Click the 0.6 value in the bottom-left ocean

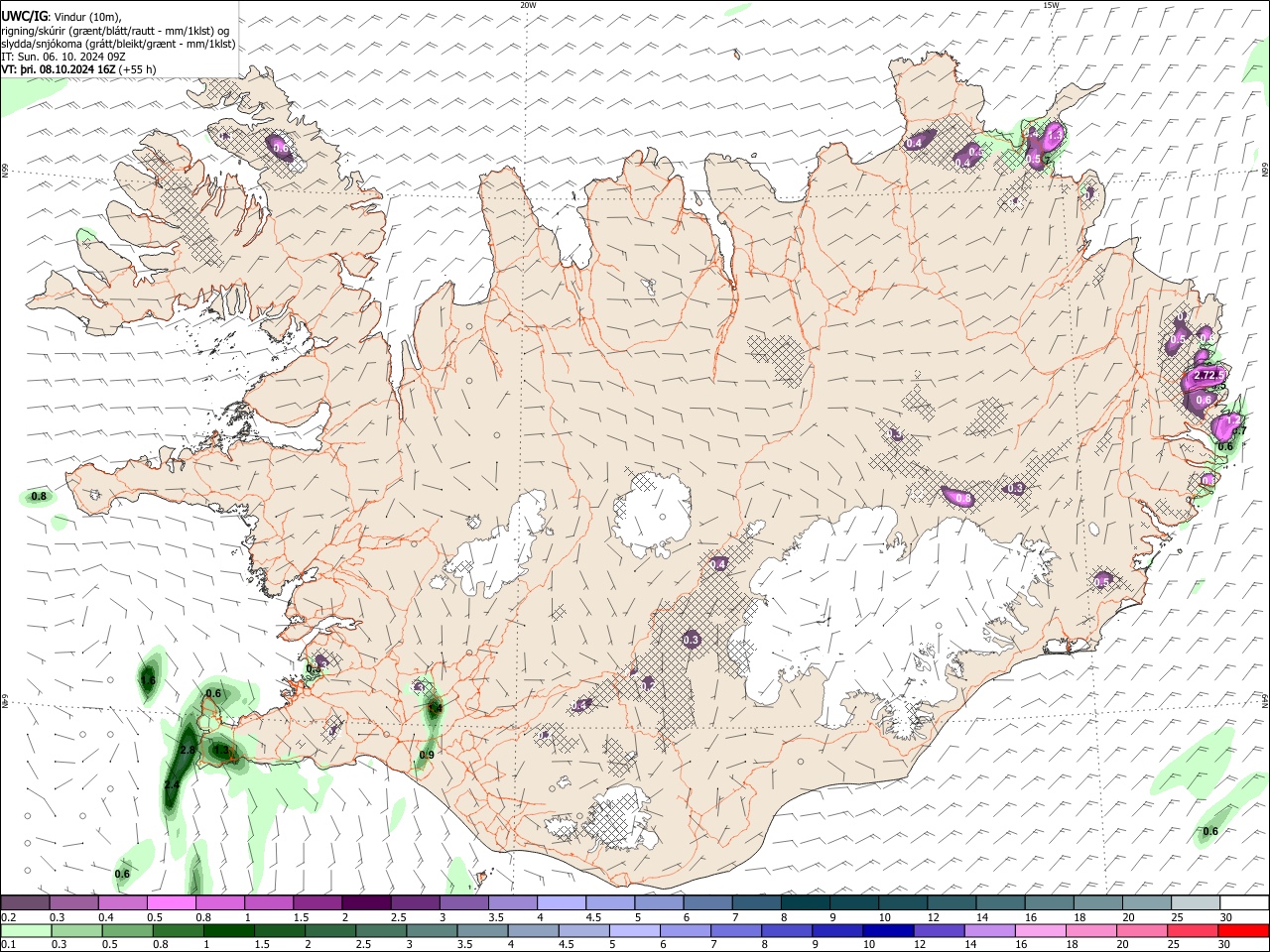coord(122,874)
